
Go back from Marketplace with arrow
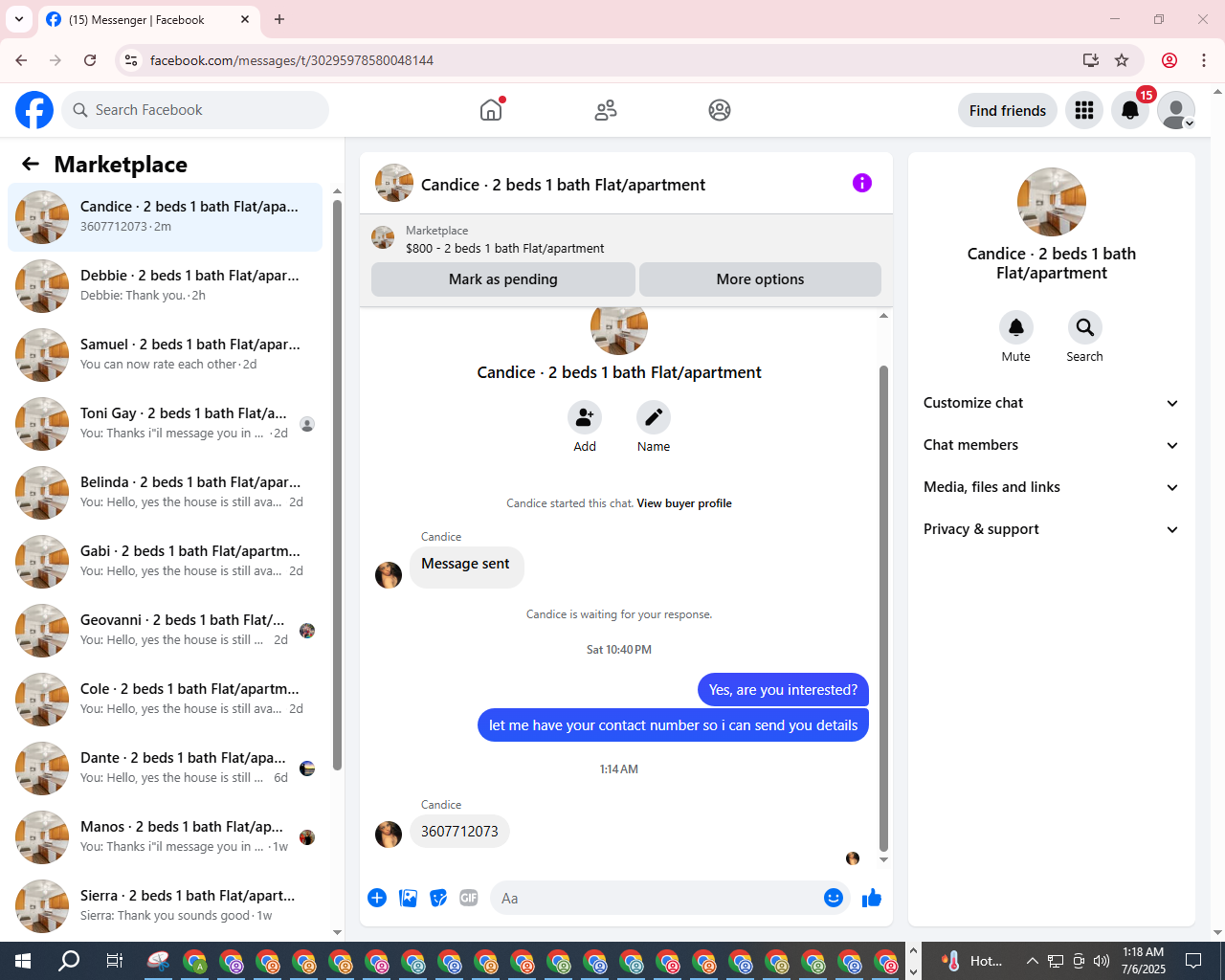pos(31,164)
